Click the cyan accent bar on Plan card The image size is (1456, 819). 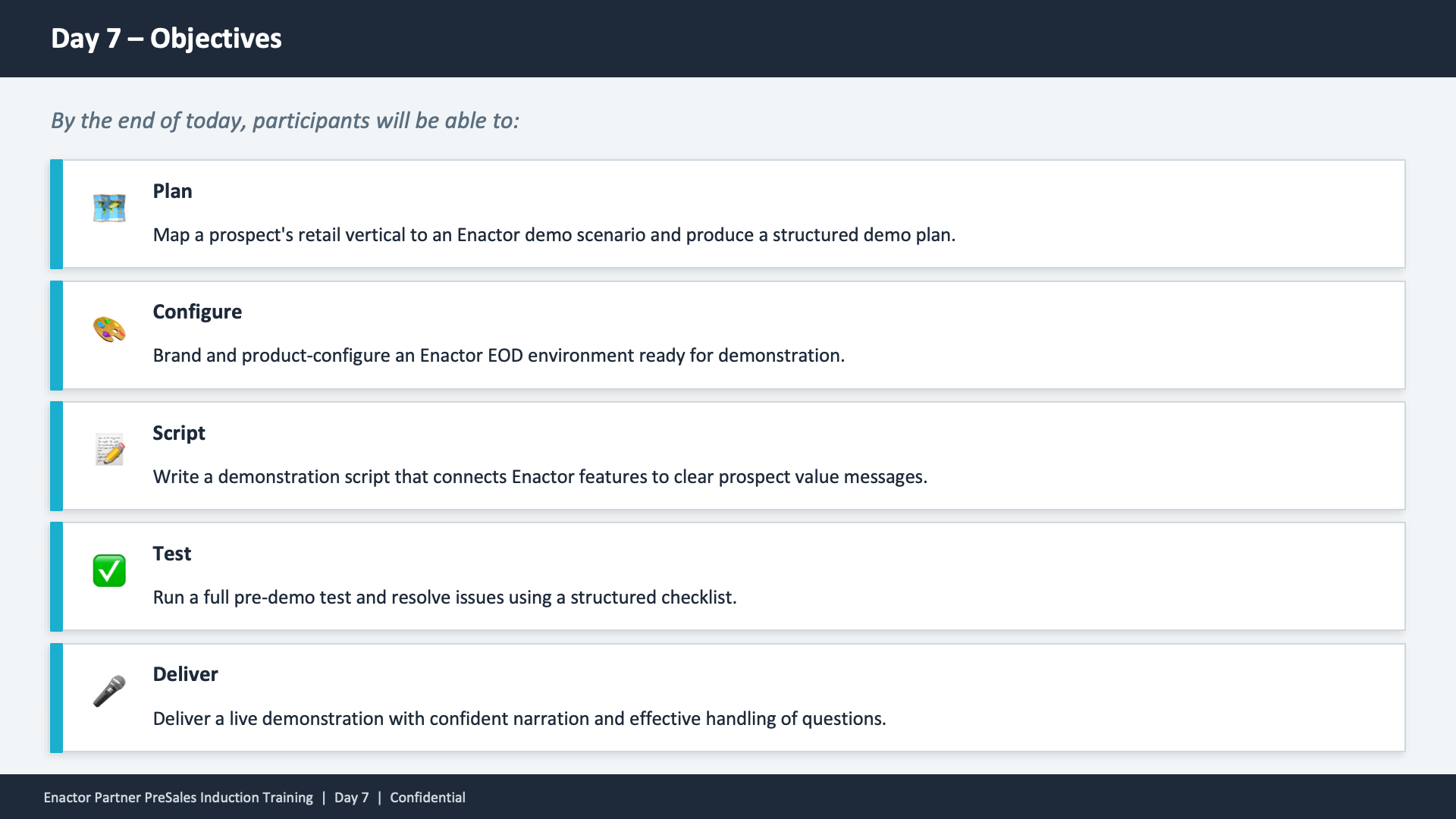click(56, 214)
